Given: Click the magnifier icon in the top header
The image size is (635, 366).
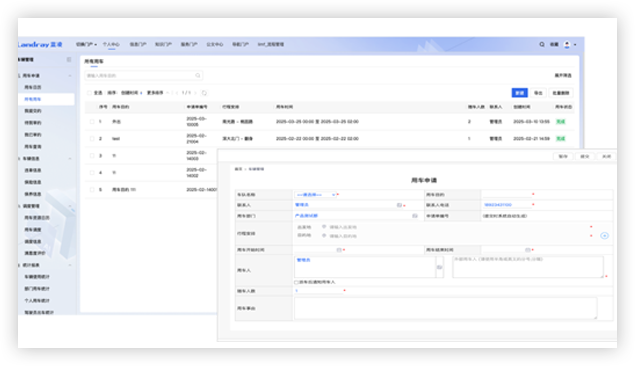Looking at the screenshot, I should coord(541,44).
